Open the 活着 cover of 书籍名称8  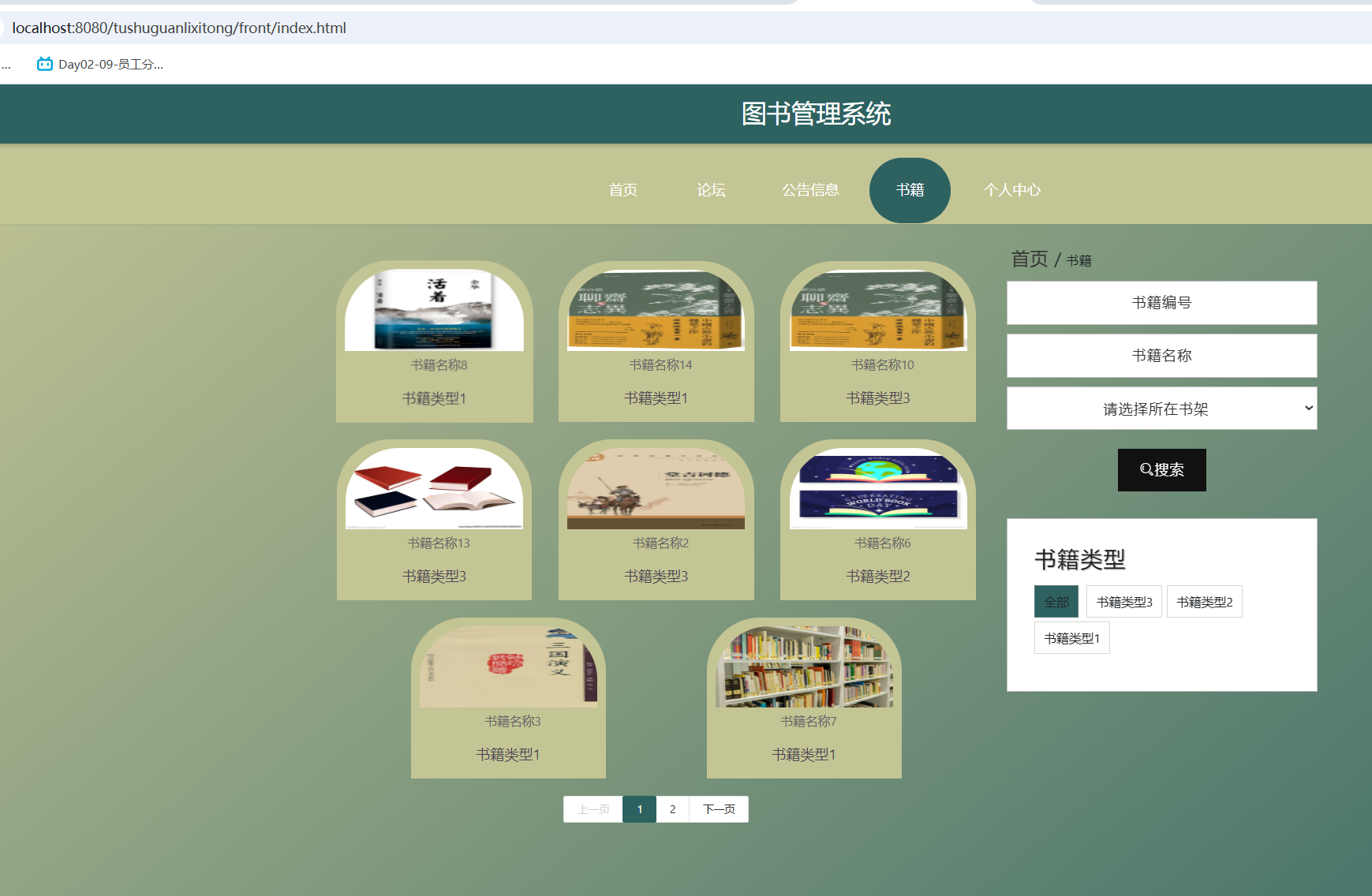point(434,310)
